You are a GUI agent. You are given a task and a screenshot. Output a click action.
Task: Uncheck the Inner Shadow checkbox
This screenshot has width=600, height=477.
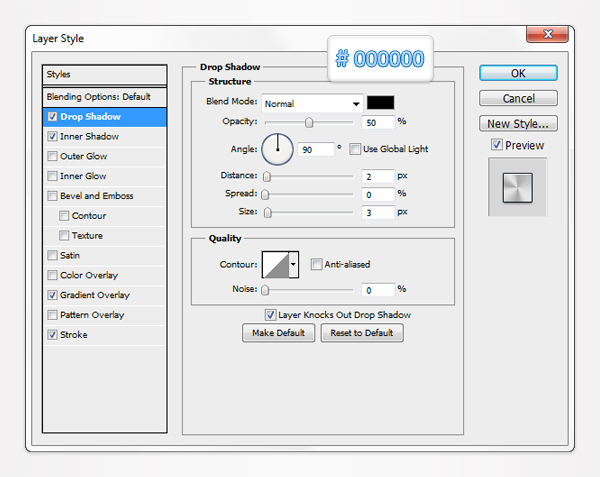tap(52, 136)
